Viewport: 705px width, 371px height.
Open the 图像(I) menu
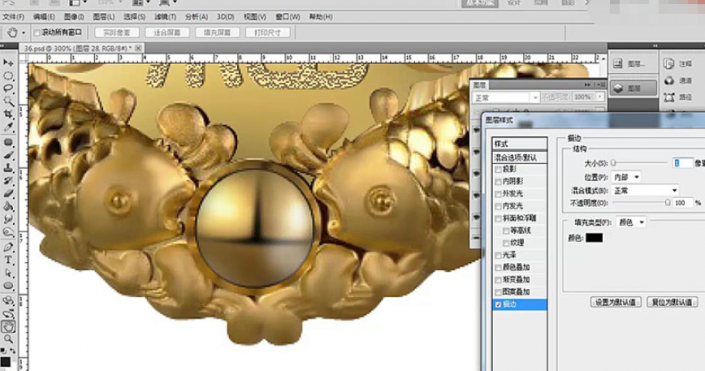tap(74, 17)
